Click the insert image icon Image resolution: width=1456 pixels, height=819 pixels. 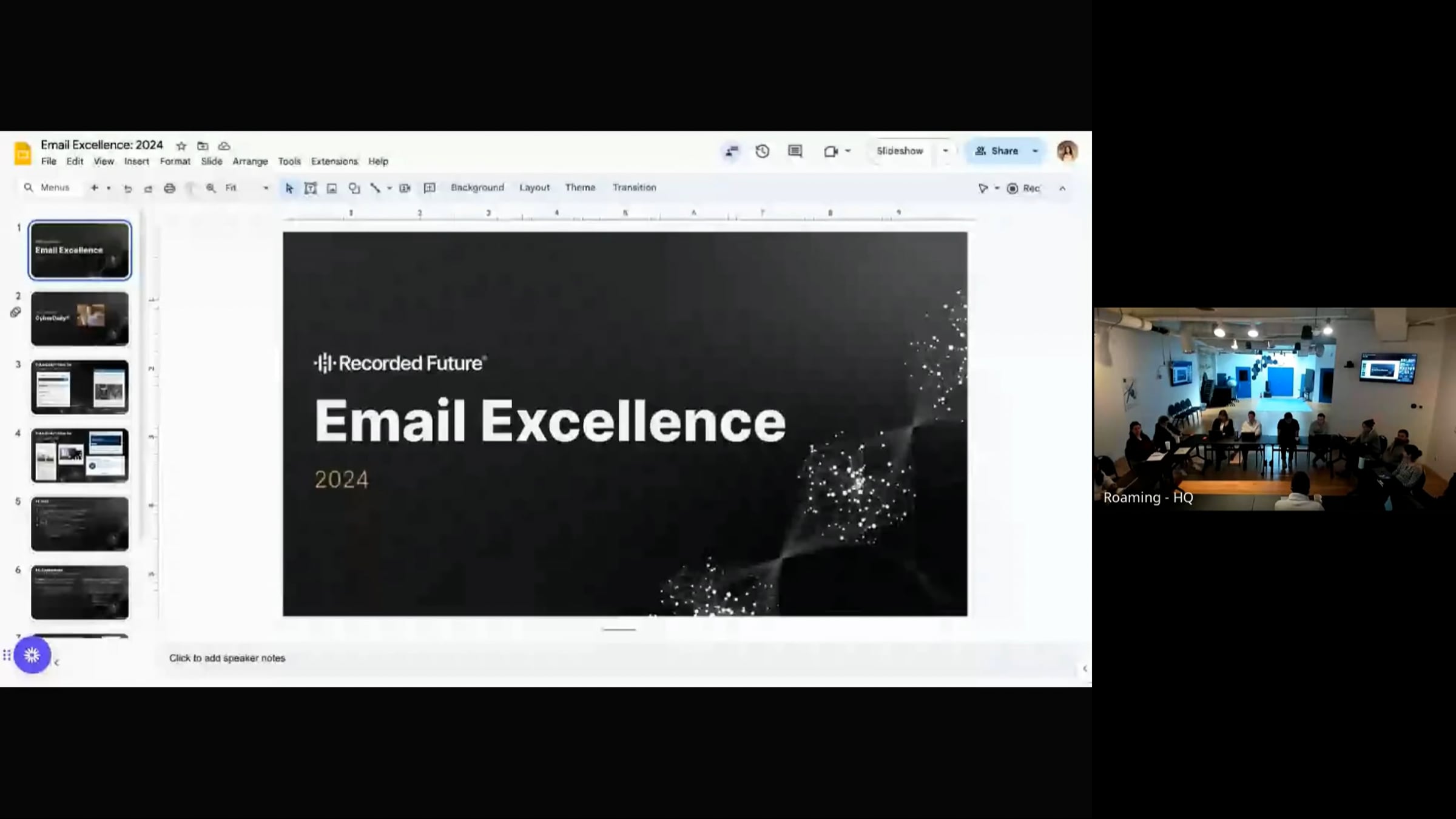[332, 188]
